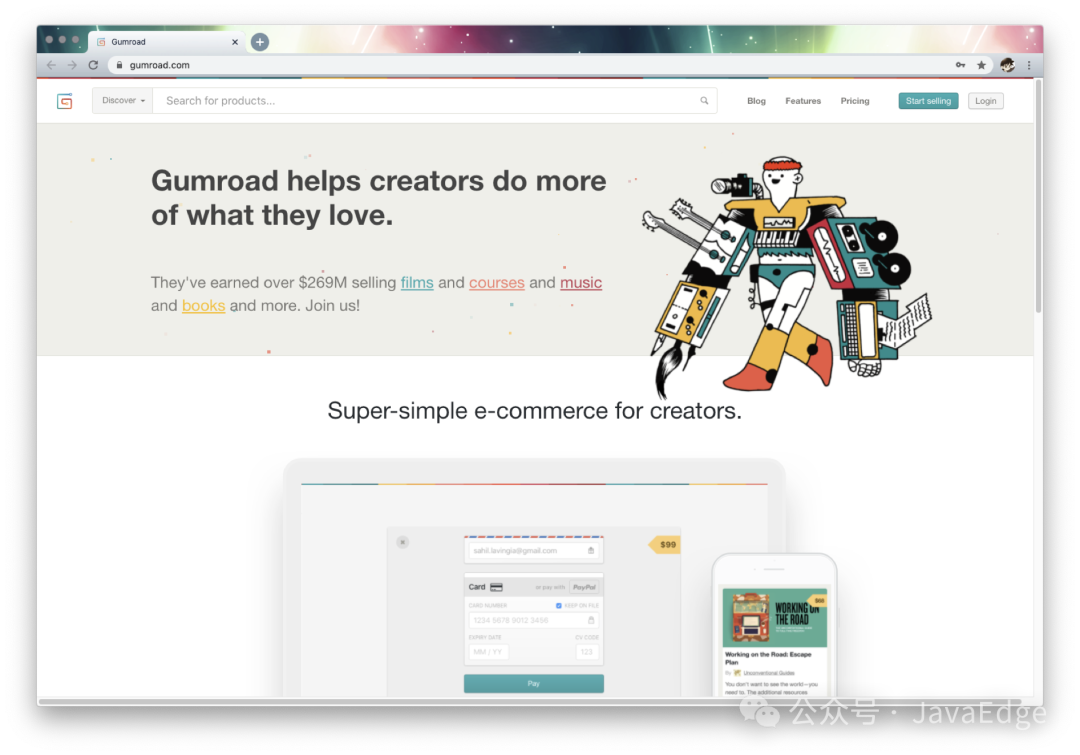This screenshot has width=1080, height=755.
Task: Follow the books link
Action: (203, 305)
